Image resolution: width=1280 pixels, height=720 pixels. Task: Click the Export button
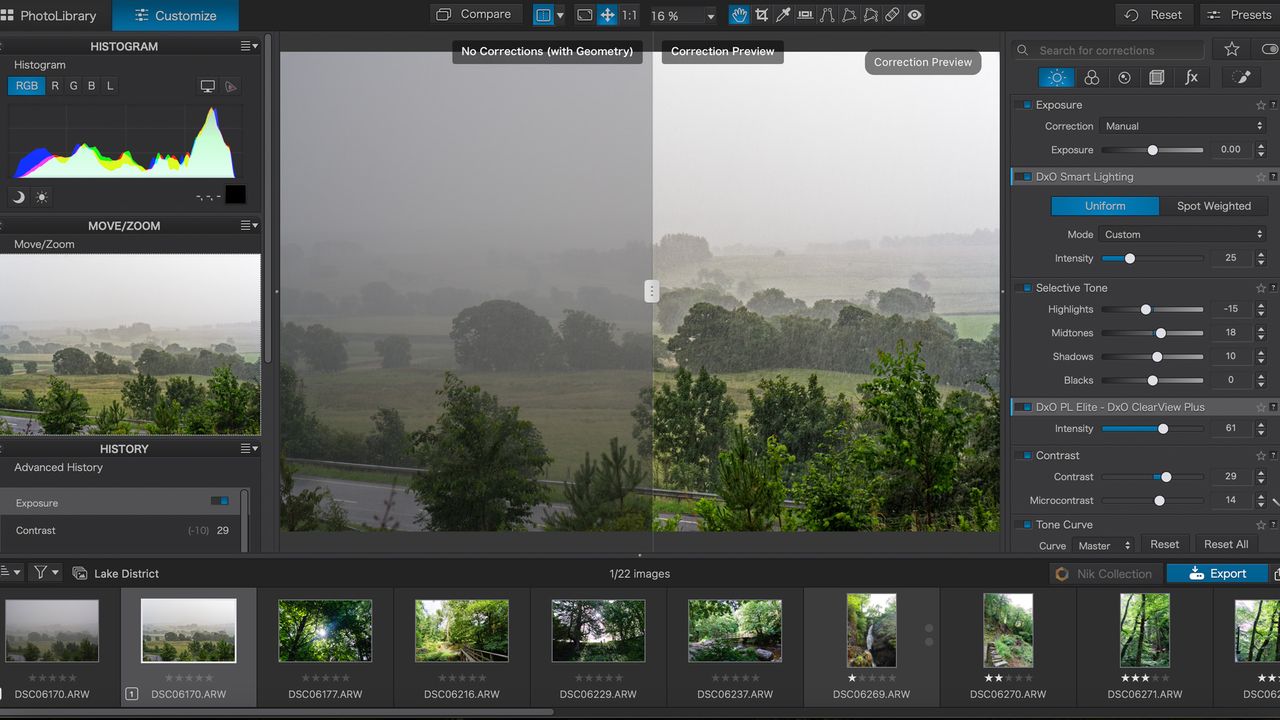click(1217, 573)
